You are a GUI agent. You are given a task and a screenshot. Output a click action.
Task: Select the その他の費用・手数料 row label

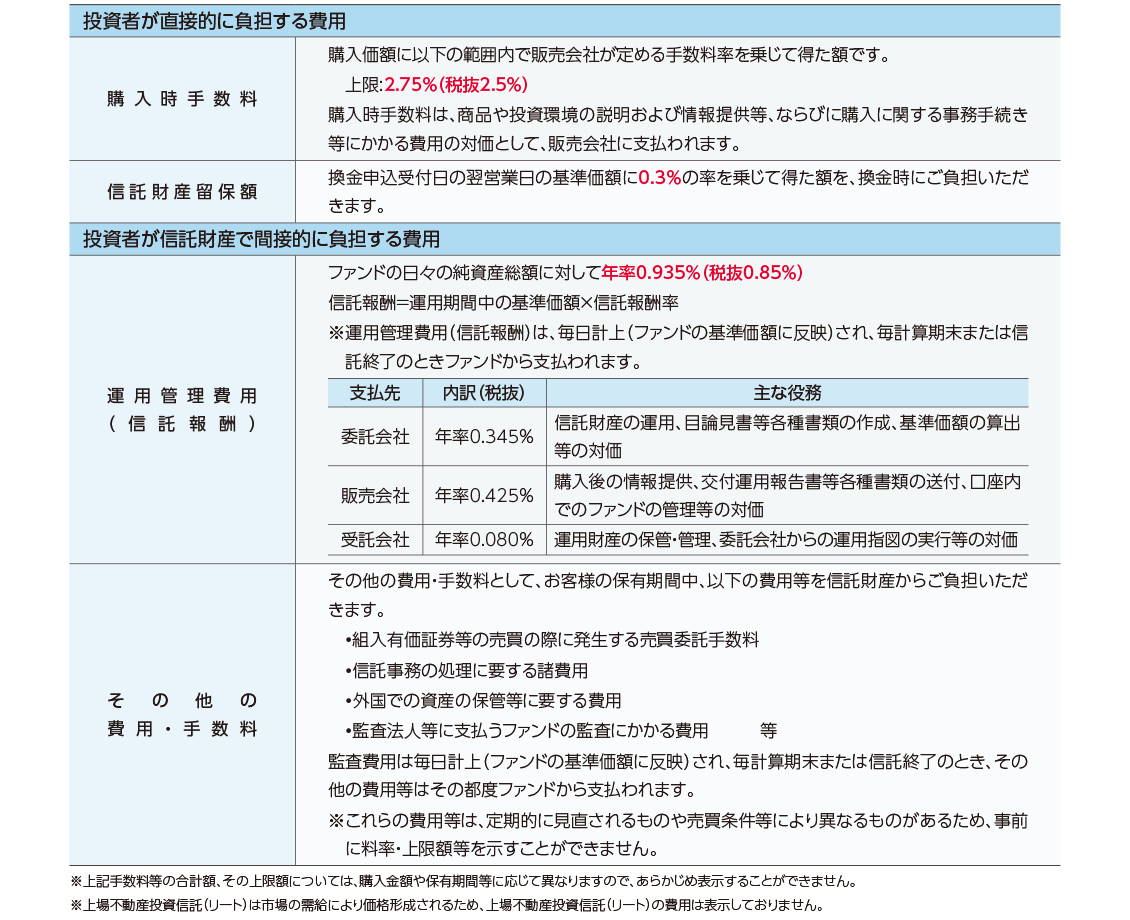click(x=182, y=714)
